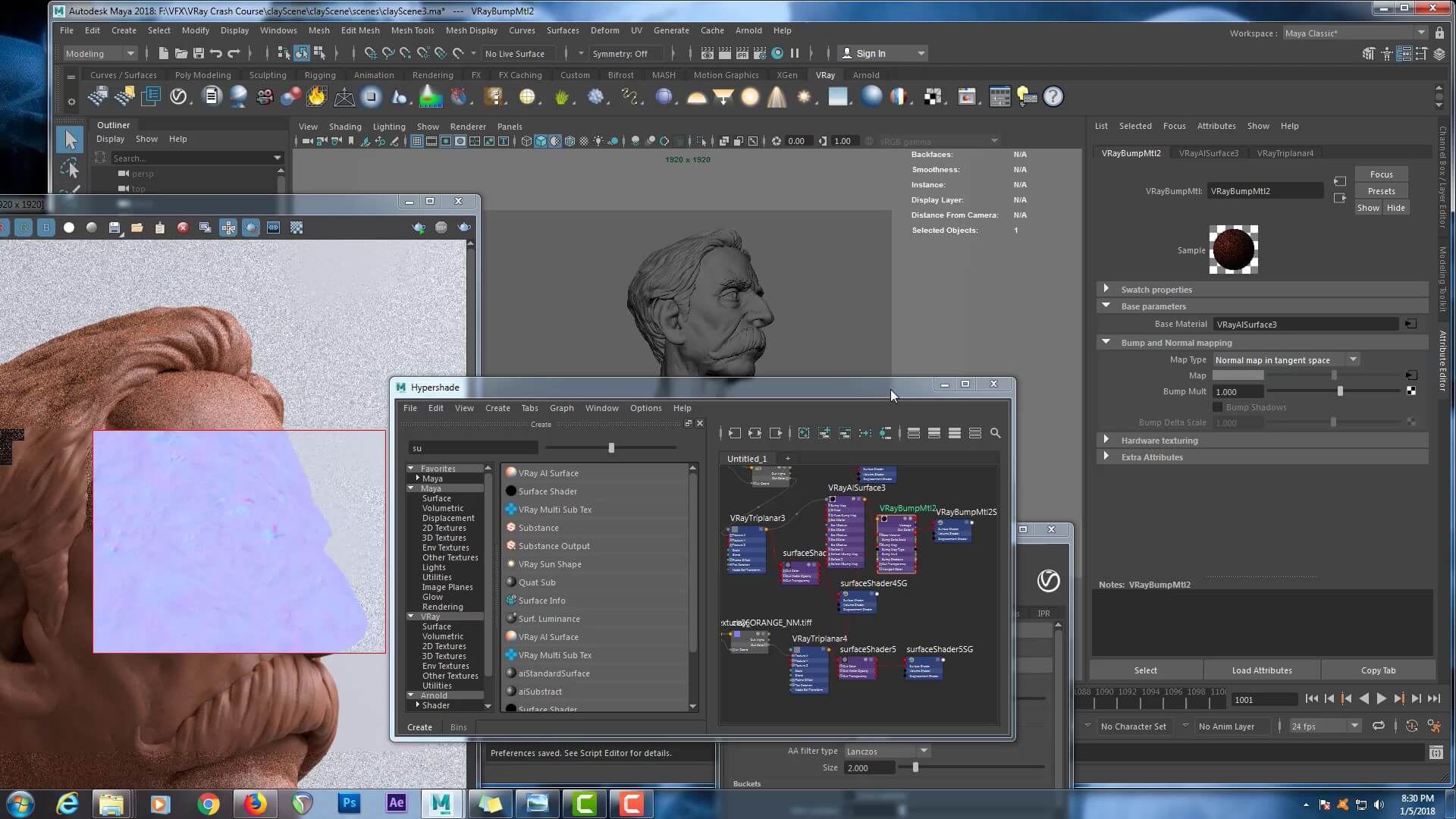Click the stop render red icon
The height and width of the screenshot is (819, 1456).
pos(183,227)
